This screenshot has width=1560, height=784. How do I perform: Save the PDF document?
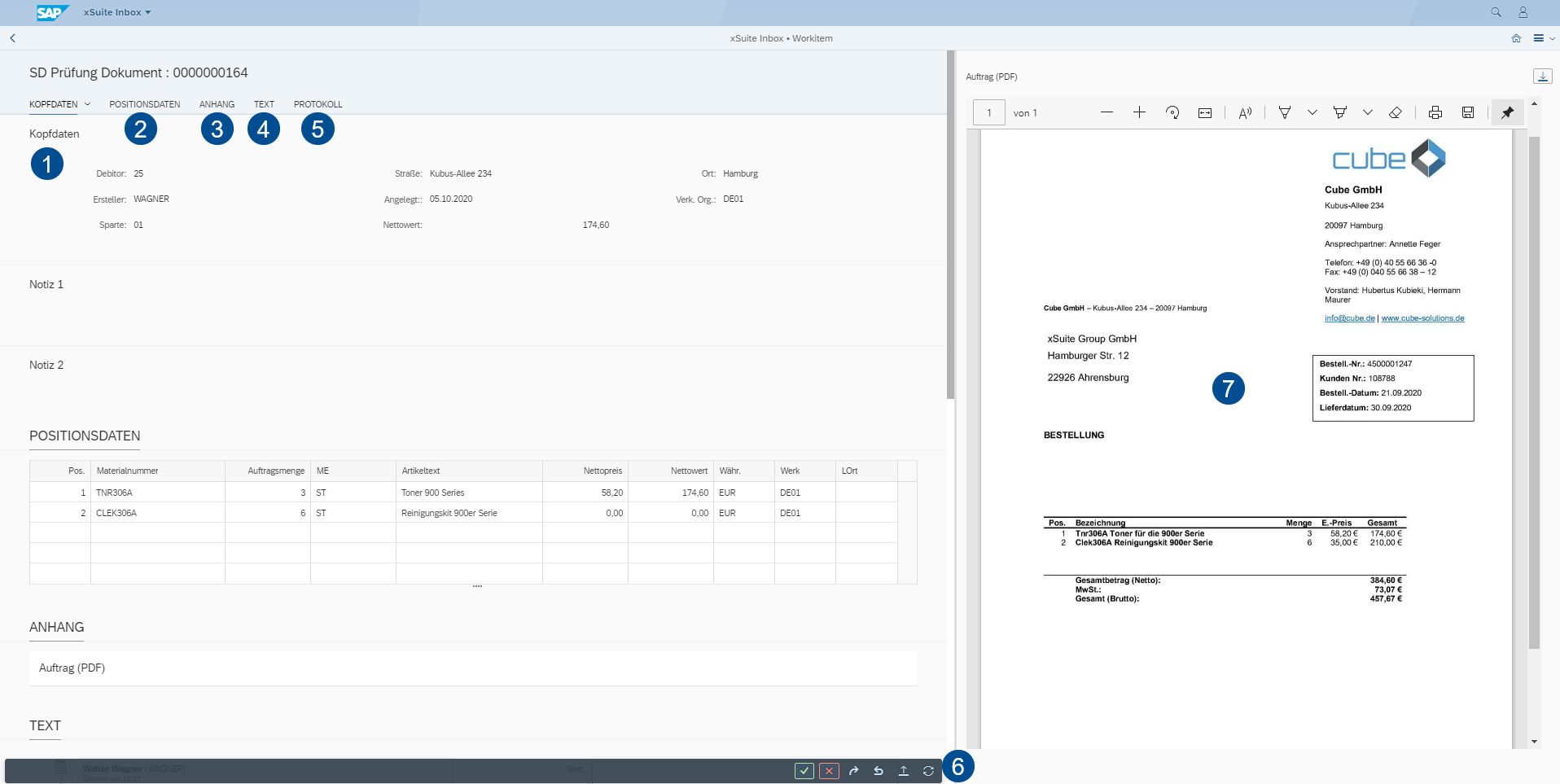tap(1467, 112)
